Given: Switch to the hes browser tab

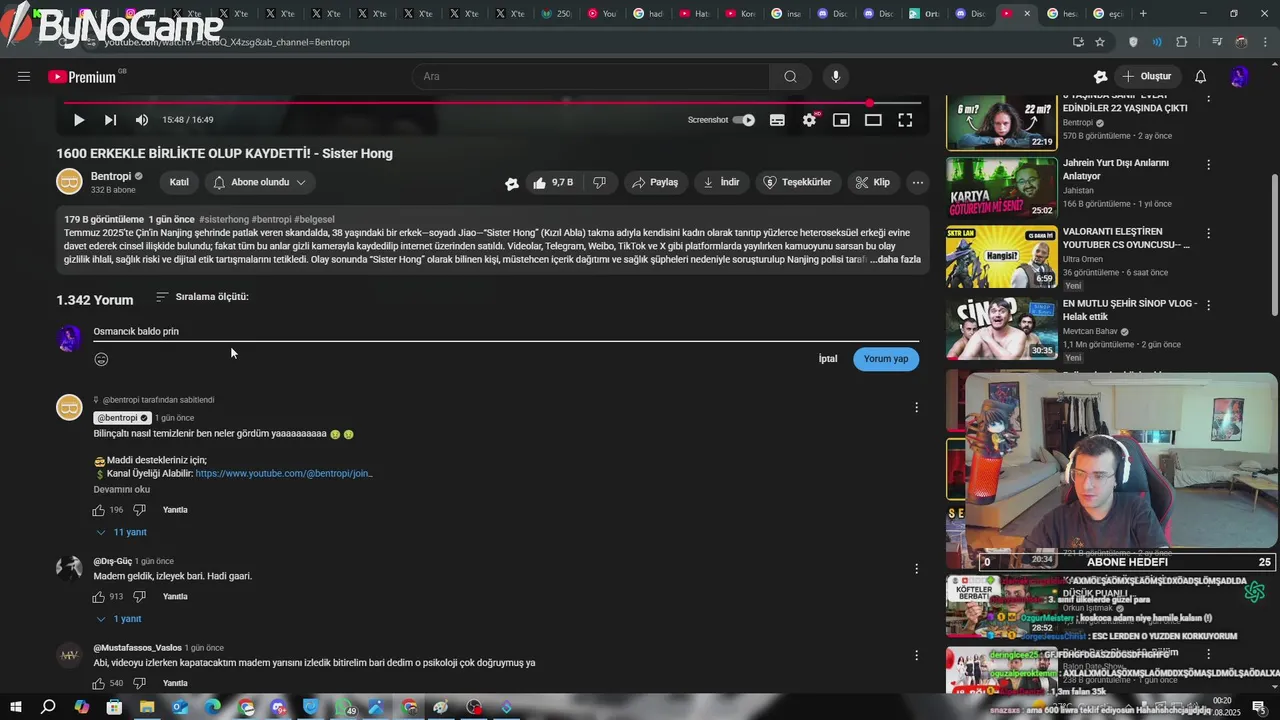Looking at the screenshot, I should (x=1063, y=14).
